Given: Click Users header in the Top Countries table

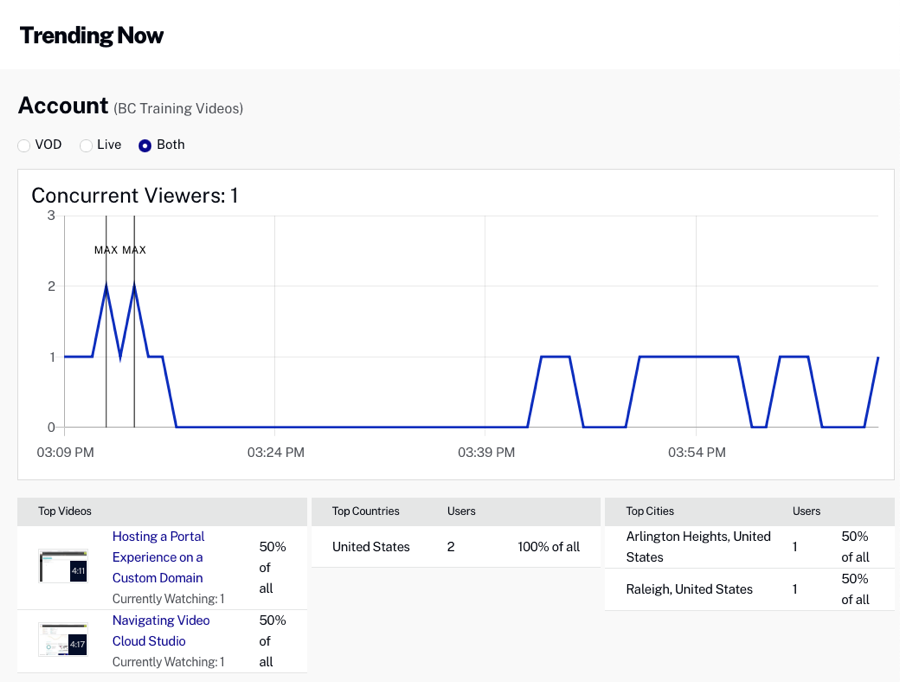Looking at the screenshot, I should (461, 511).
